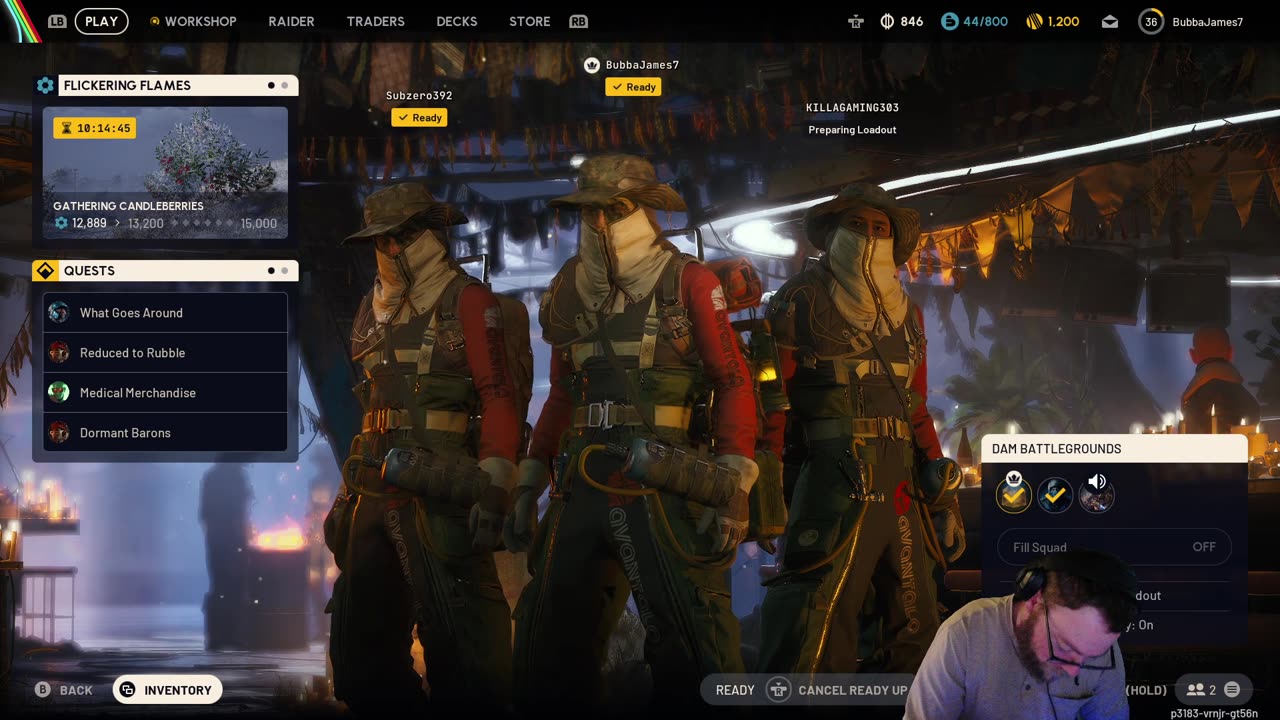The width and height of the screenshot is (1280, 720).
Task: Open the Gathering Candleberries event card
Action: (165, 173)
